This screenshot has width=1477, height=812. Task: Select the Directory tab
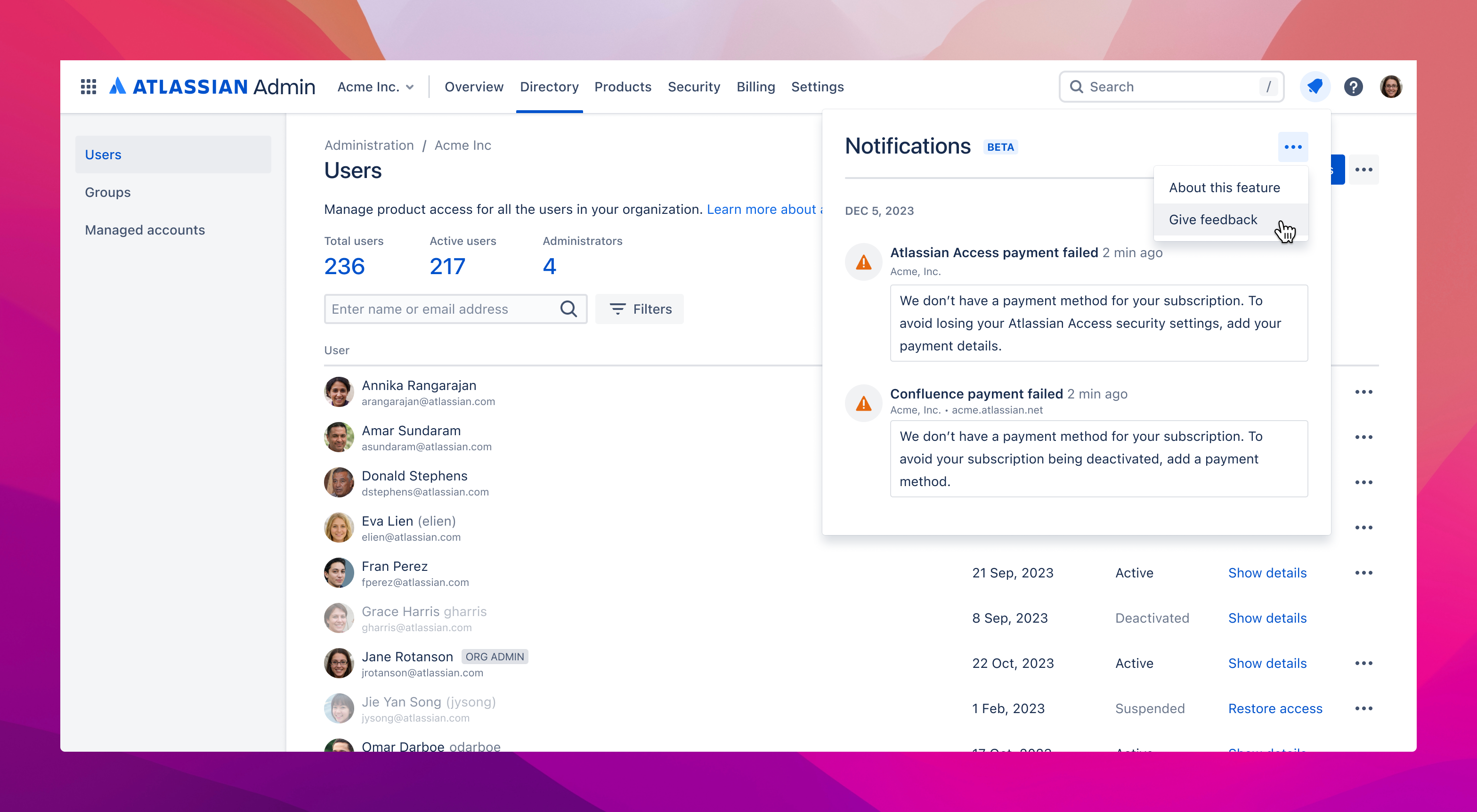pos(549,87)
